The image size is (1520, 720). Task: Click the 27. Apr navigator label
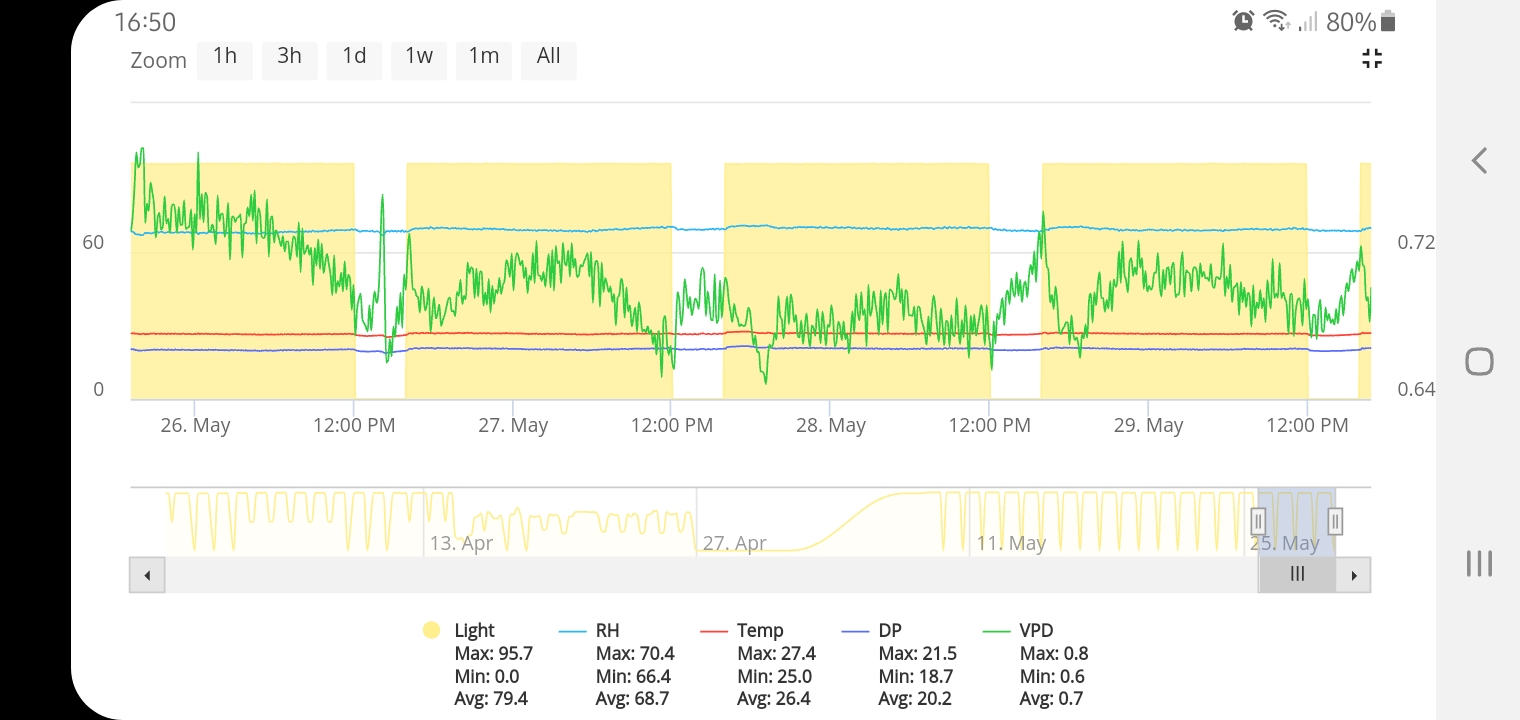735,543
